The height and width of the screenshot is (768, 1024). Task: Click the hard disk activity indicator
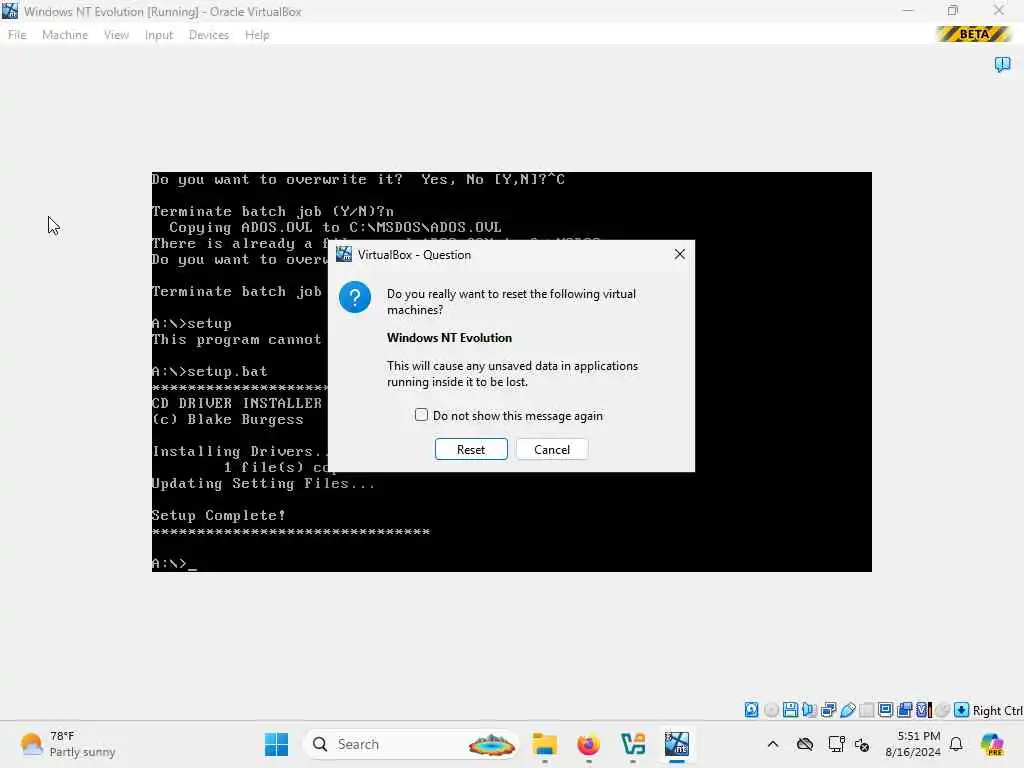point(752,710)
